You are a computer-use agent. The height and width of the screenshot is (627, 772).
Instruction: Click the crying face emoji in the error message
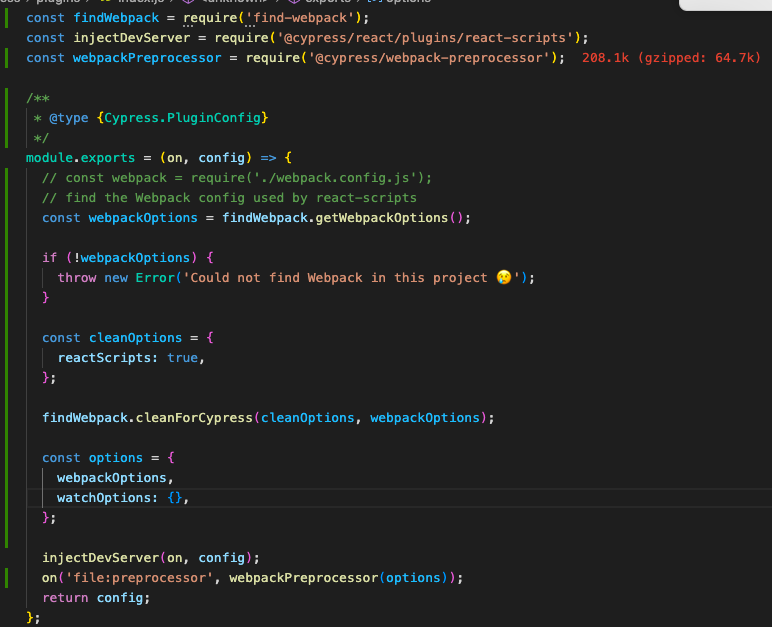504,277
